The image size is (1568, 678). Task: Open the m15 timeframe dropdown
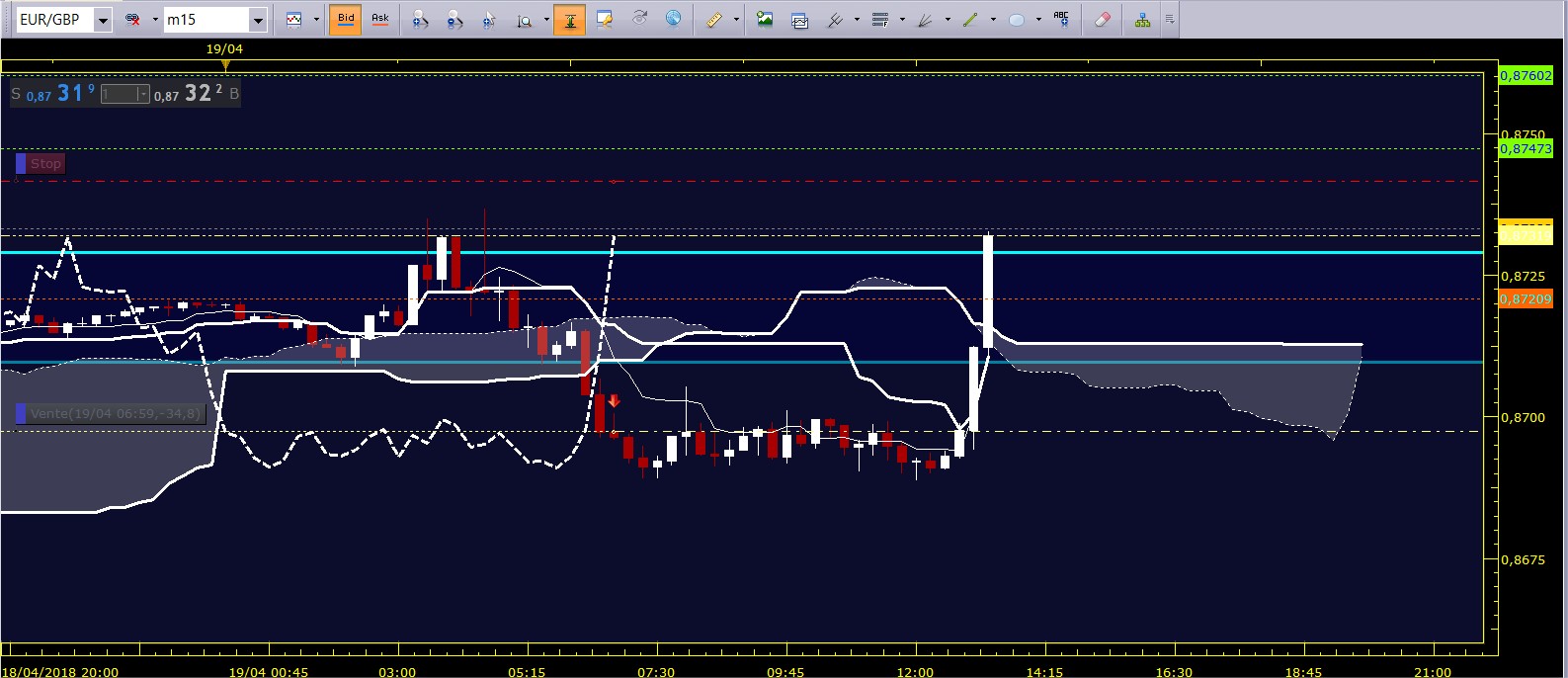pos(258,20)
